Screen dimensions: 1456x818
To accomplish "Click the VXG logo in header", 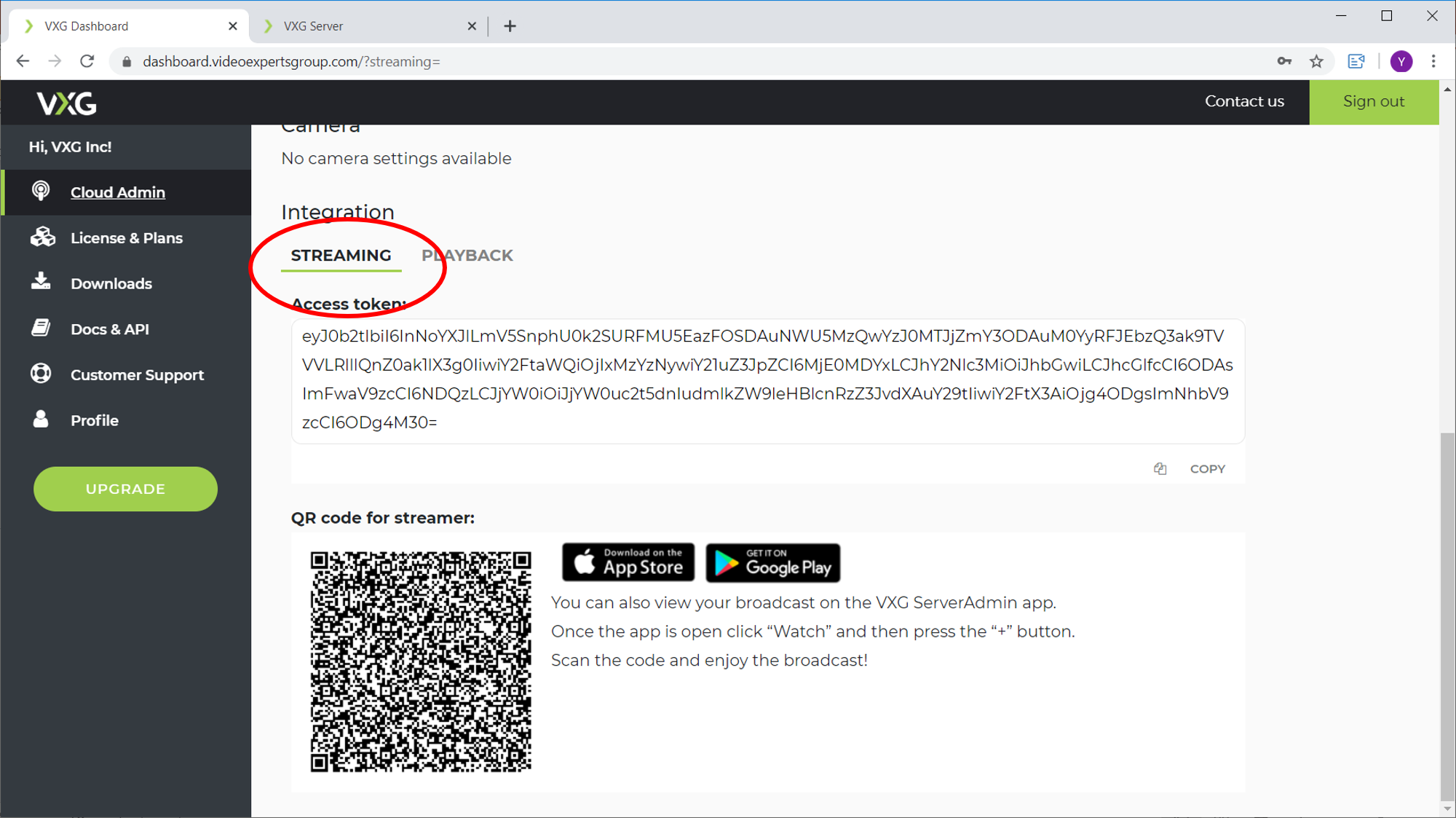I will point(66,103).
